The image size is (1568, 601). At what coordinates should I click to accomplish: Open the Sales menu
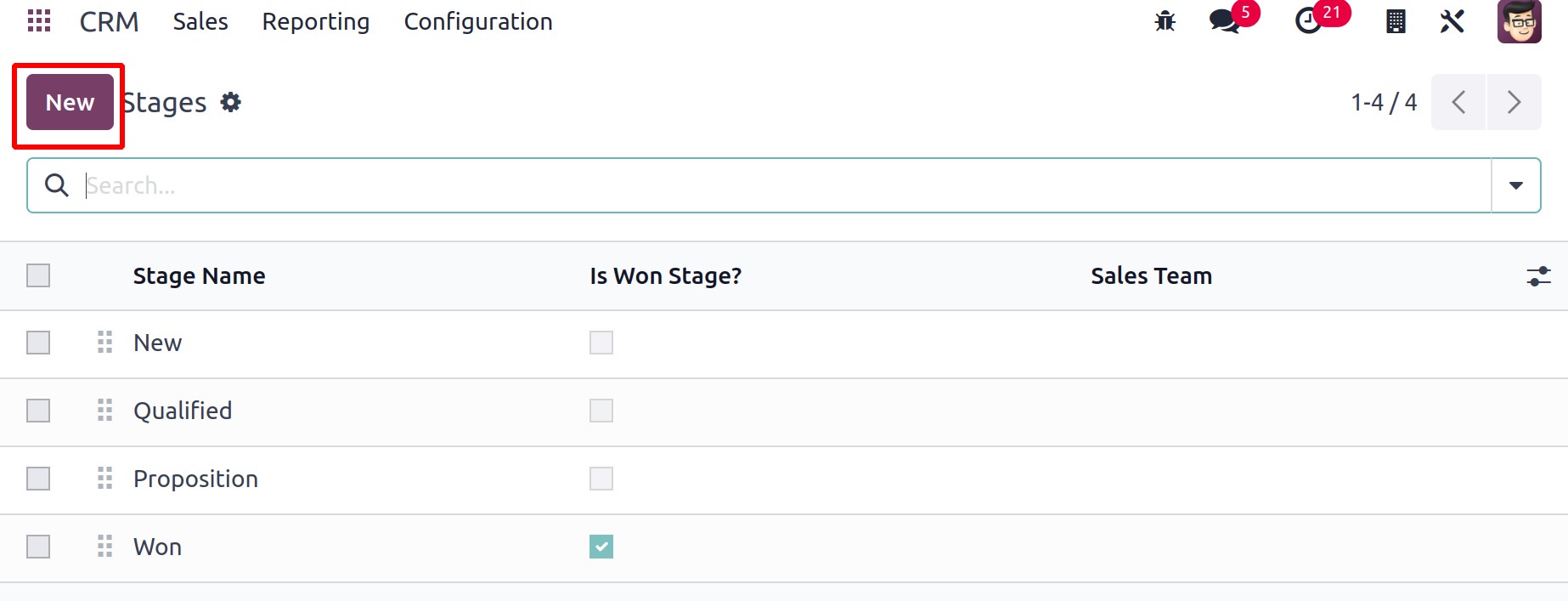[x=200, y=21]
